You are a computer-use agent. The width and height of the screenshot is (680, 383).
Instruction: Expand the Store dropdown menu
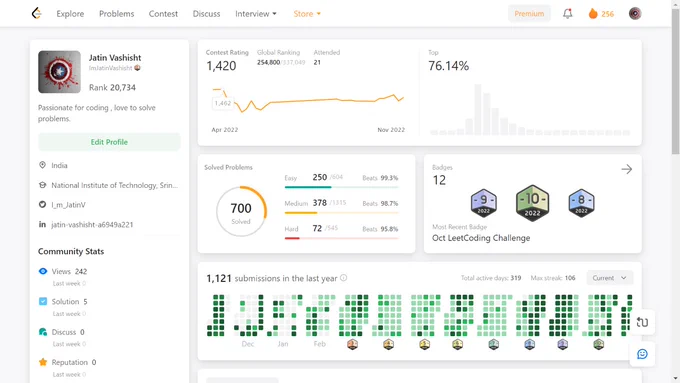point(307,14)
